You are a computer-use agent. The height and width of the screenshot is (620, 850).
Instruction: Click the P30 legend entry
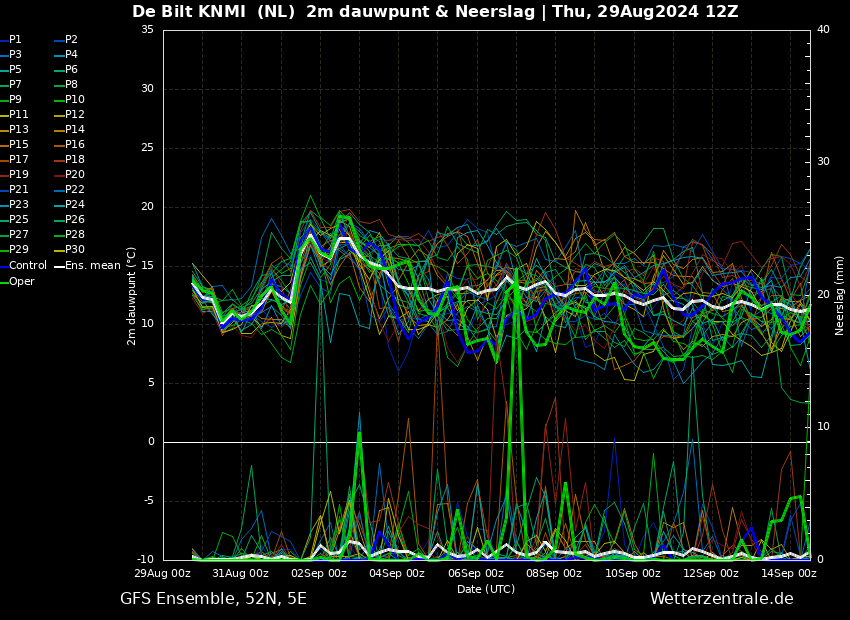(x=70, y=249)
